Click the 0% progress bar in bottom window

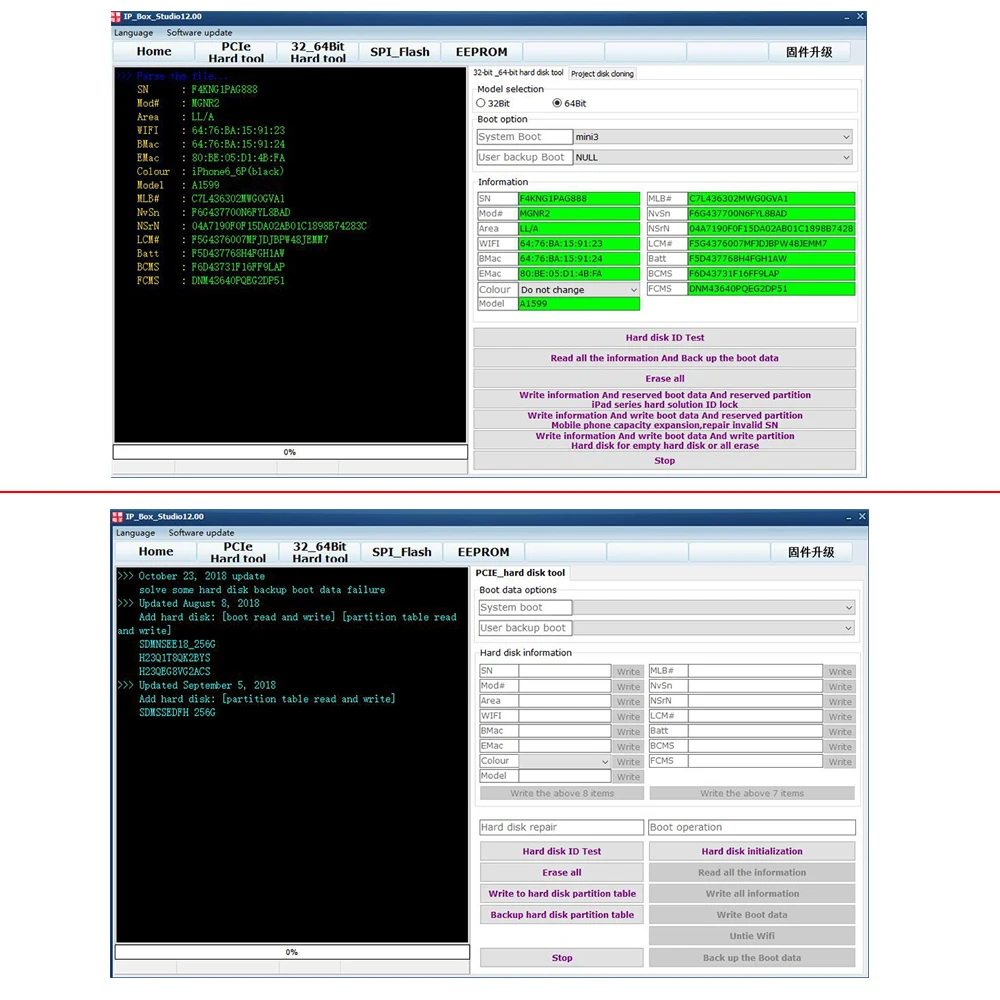[x=292, y=952]
